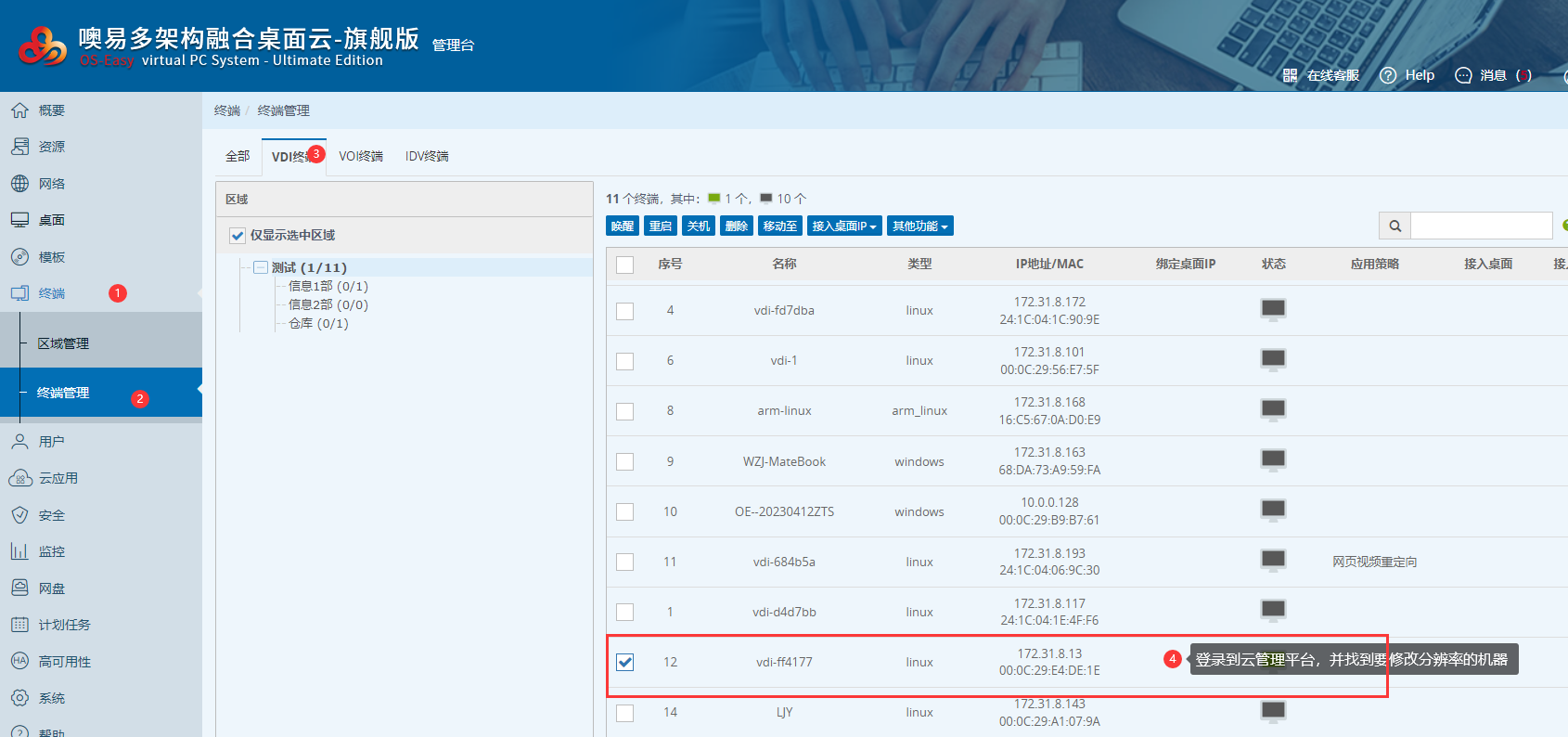The height and width of the screenshot is (737, 1568).
Task: Click the 概要 home icon in sidebar
Action: (19, 110)
